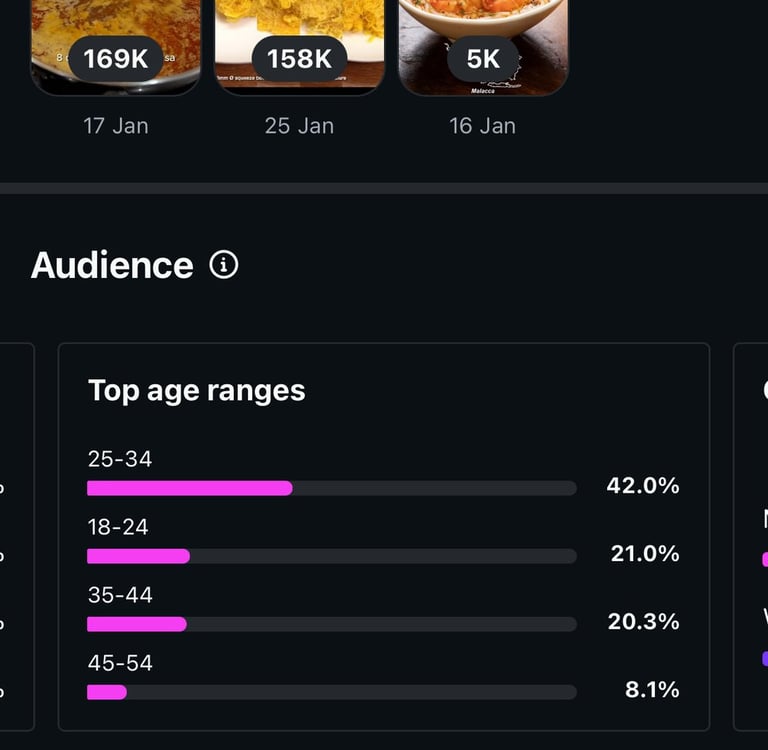Click the 25-34 age range bar
Viewport: 768px width, 750px height.
click(332, 488)
